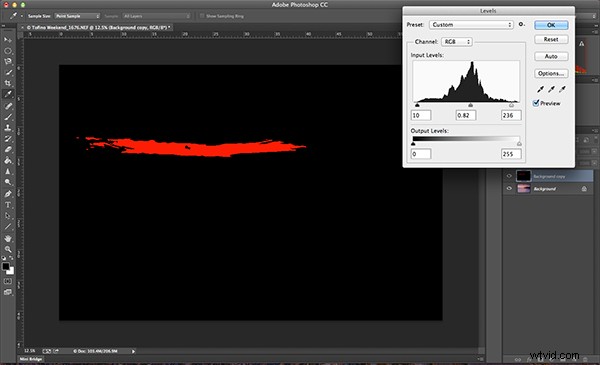
Task: Hide the Background copy layer
Action: 509,176
